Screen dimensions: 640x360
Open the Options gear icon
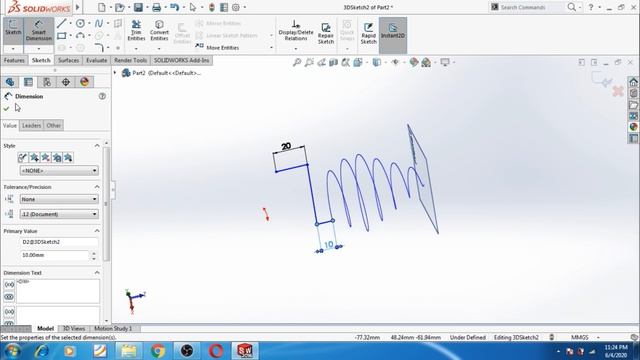(x=236, y=7)
